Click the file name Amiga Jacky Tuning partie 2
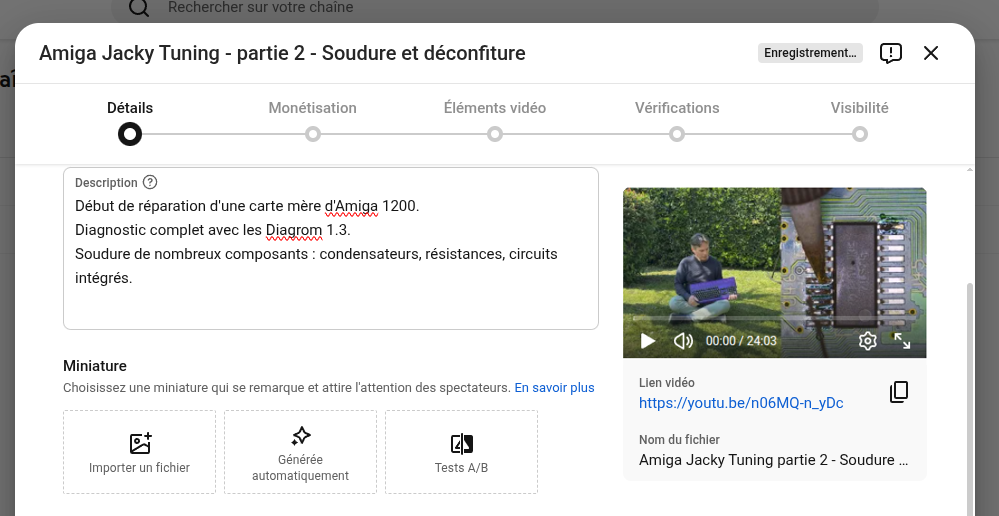The width and height of the screenshot is (999, 516). coord(773,460)
